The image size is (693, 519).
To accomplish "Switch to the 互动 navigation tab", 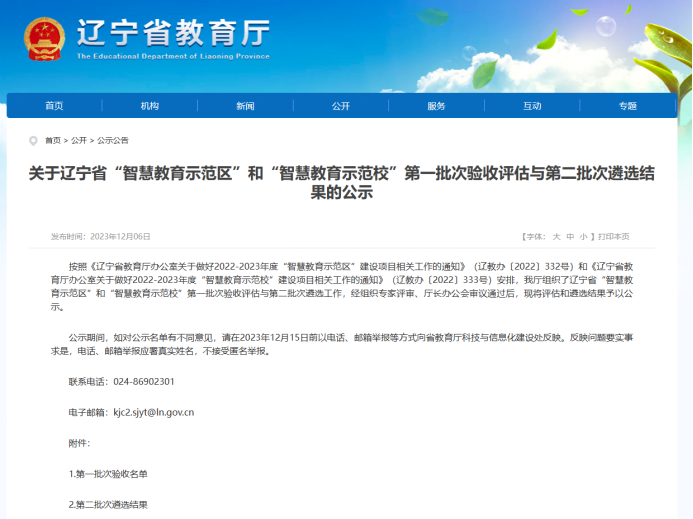I will point(532,106).
